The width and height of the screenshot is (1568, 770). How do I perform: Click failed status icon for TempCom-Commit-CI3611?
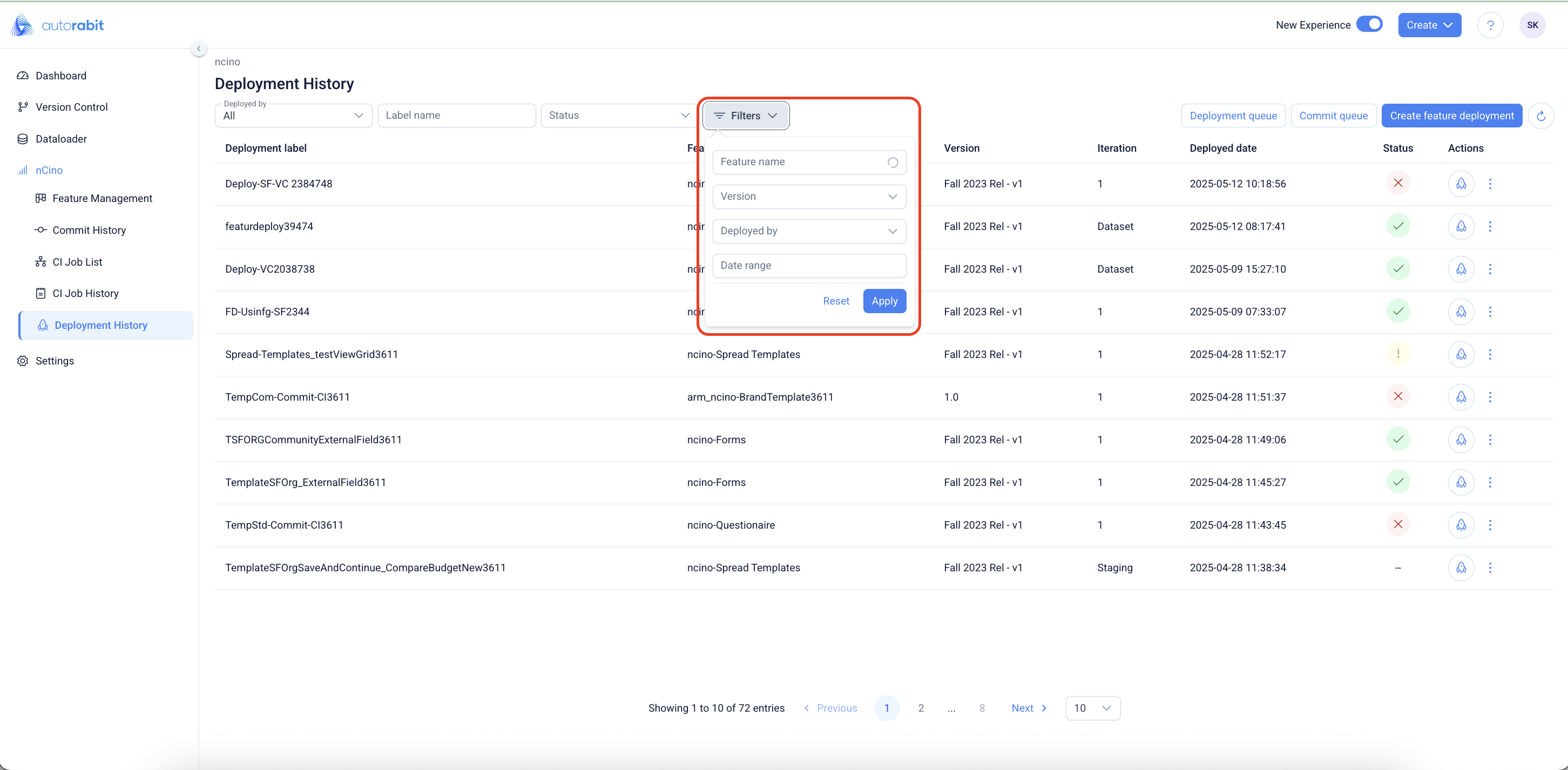click(1398, 396)
